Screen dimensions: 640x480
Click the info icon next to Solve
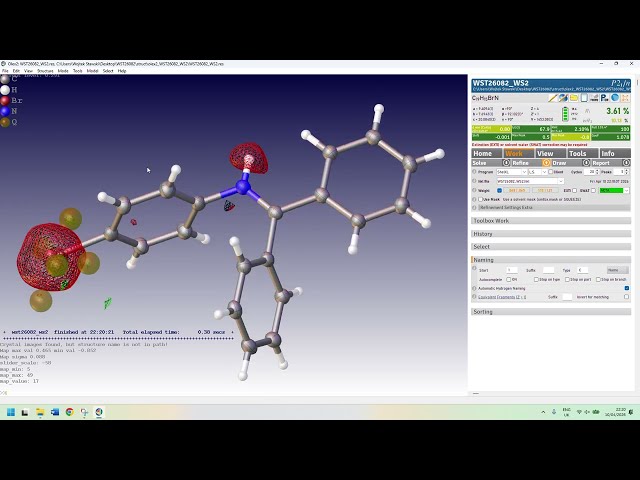506,163
